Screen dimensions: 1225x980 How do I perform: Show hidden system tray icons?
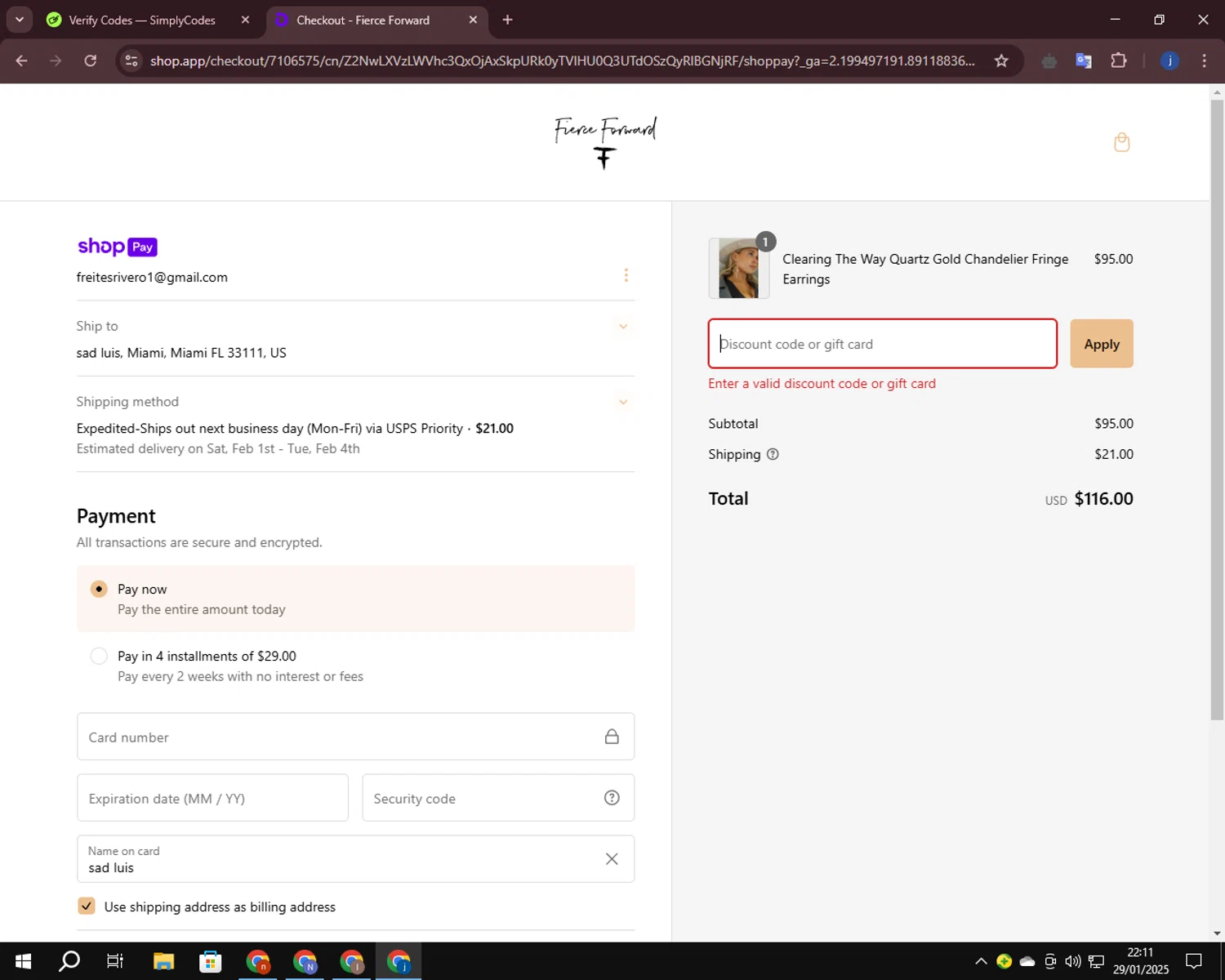tap(981, 961)
